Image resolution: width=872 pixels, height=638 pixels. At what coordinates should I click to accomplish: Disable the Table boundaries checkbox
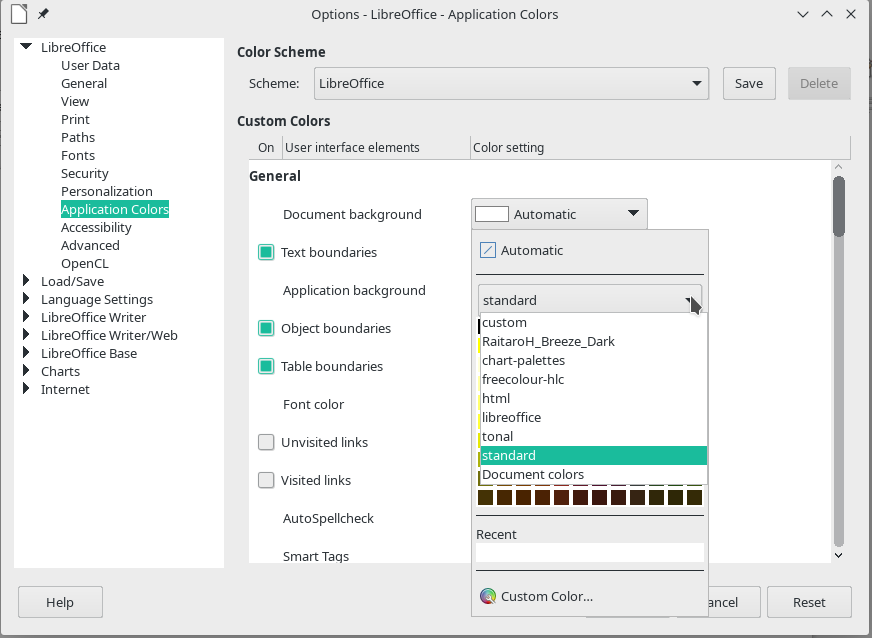pyautogui.click(x=266, y=366)
